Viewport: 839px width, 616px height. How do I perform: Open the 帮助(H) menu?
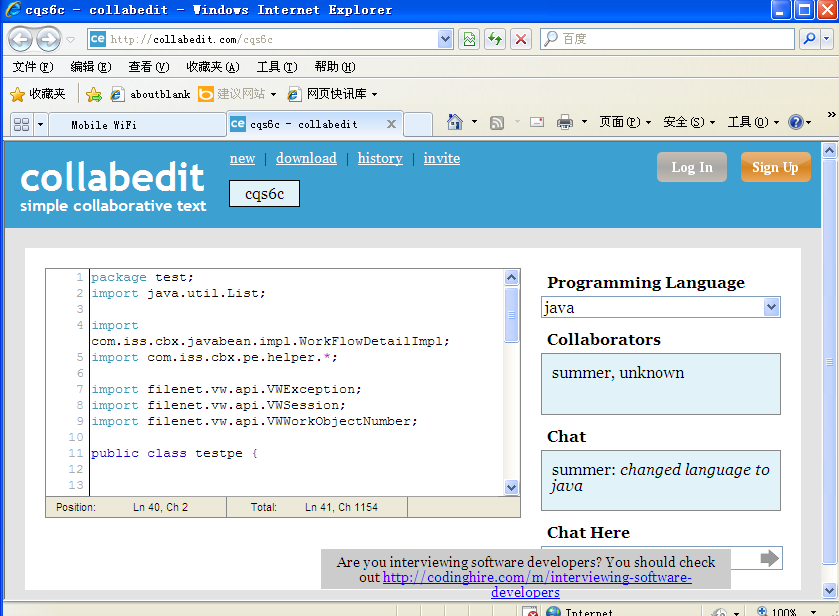pos(334,67)
